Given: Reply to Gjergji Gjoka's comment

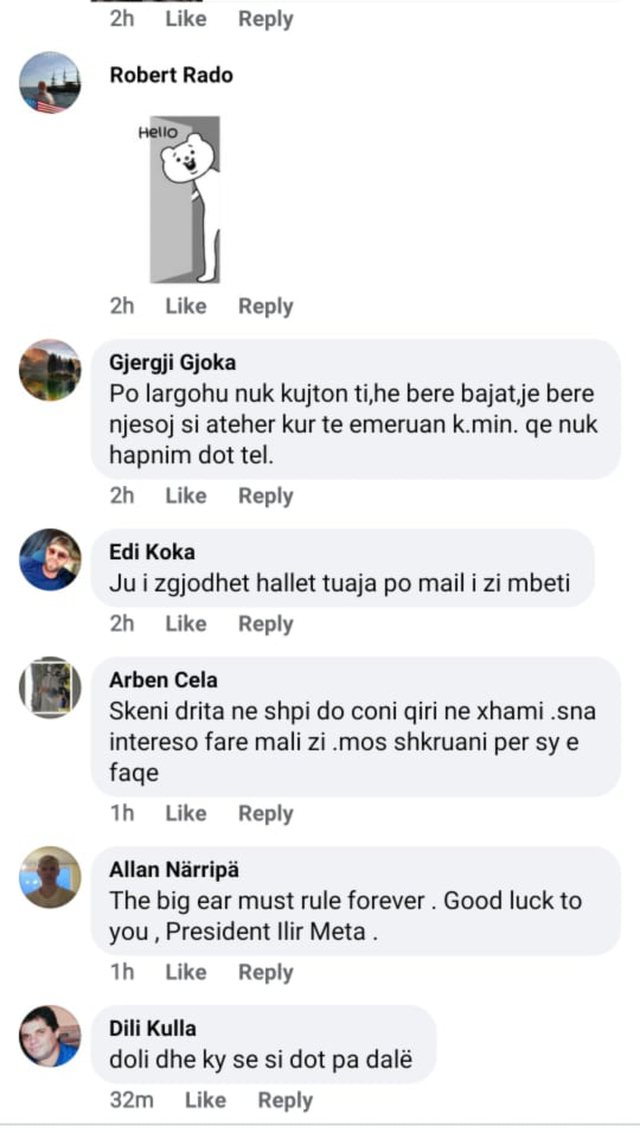Looking at the screenshot, I should (x=265, y=495).
